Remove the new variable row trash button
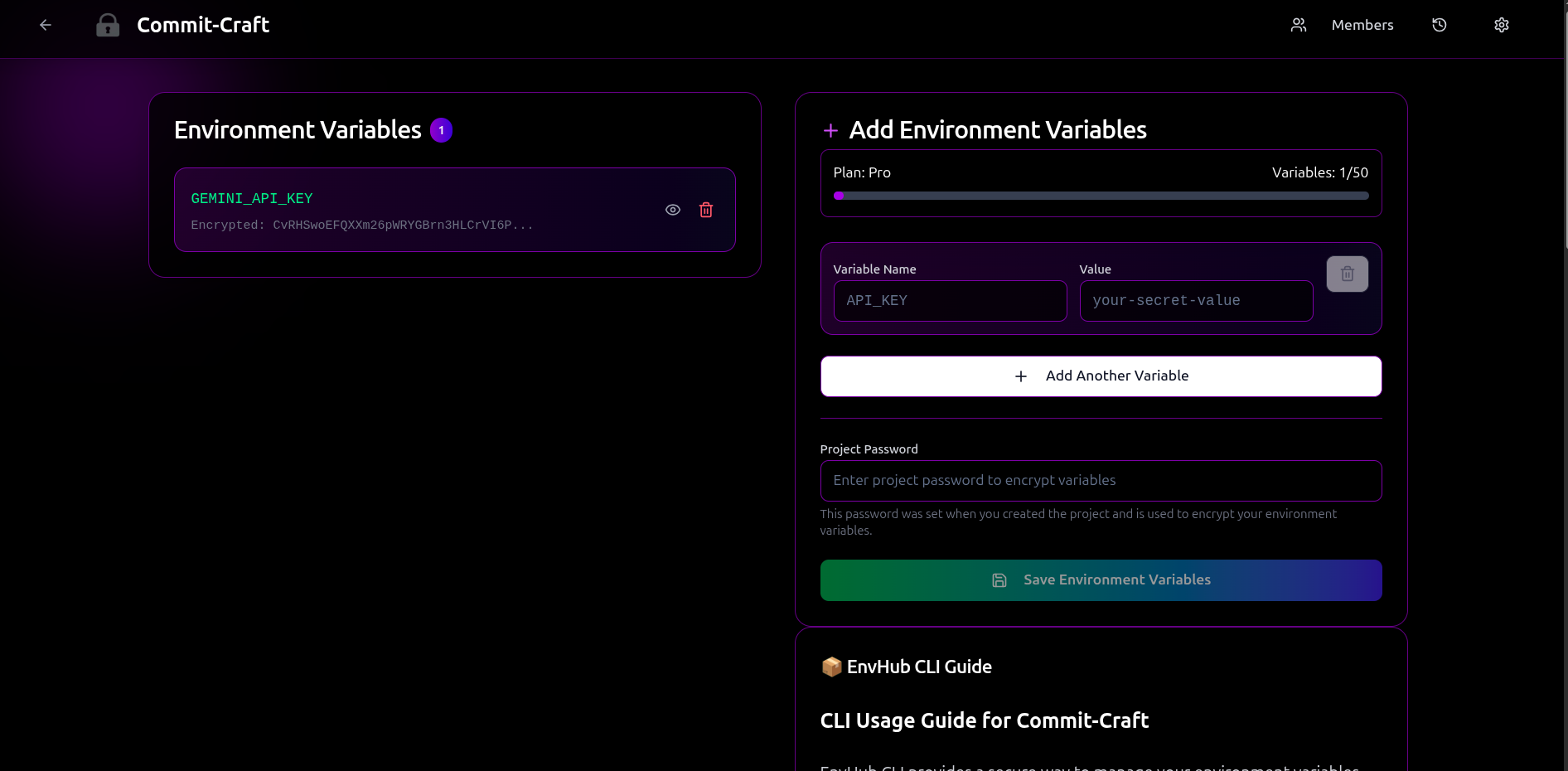 point(1348,274)
